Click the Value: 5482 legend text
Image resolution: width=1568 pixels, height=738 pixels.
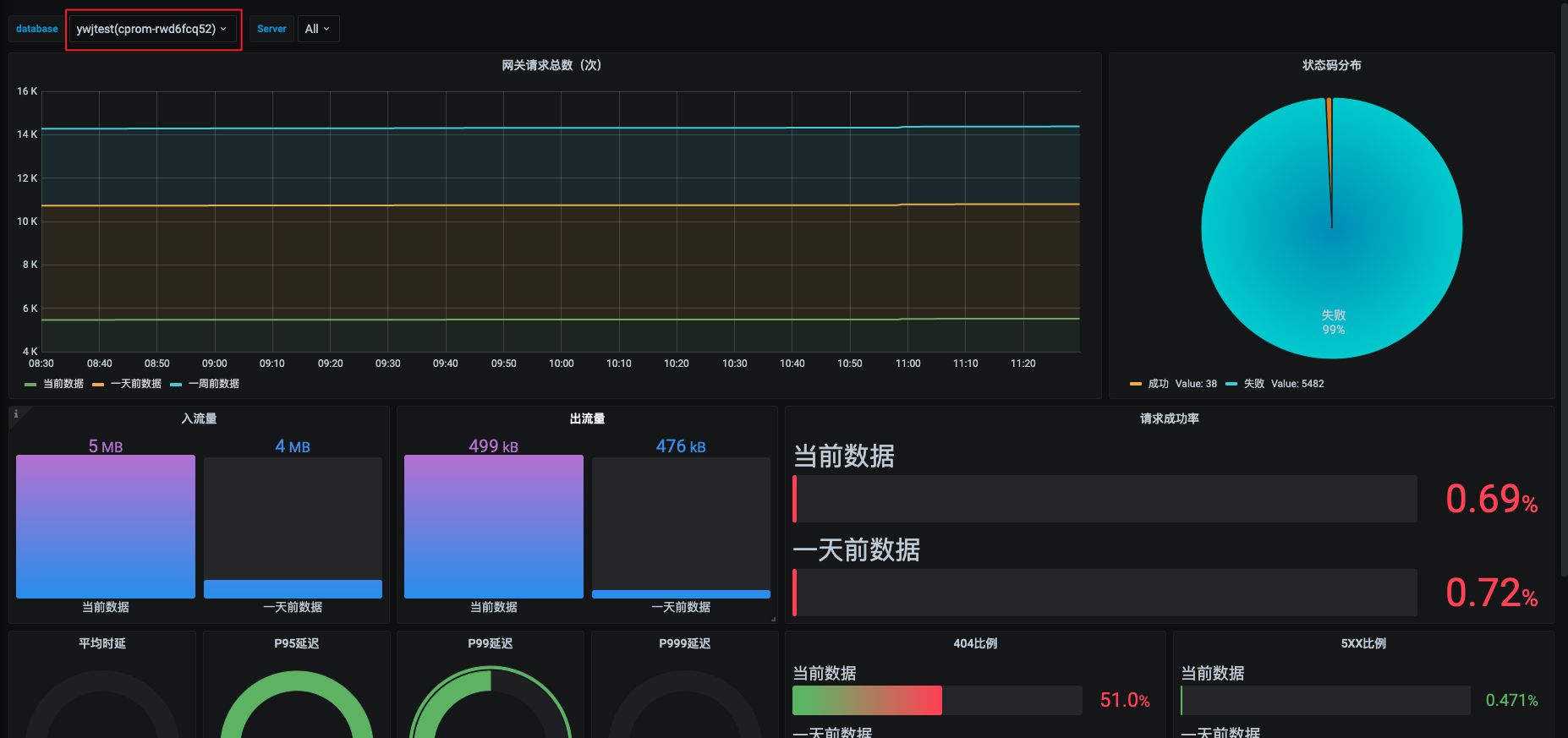(1297, 384)
